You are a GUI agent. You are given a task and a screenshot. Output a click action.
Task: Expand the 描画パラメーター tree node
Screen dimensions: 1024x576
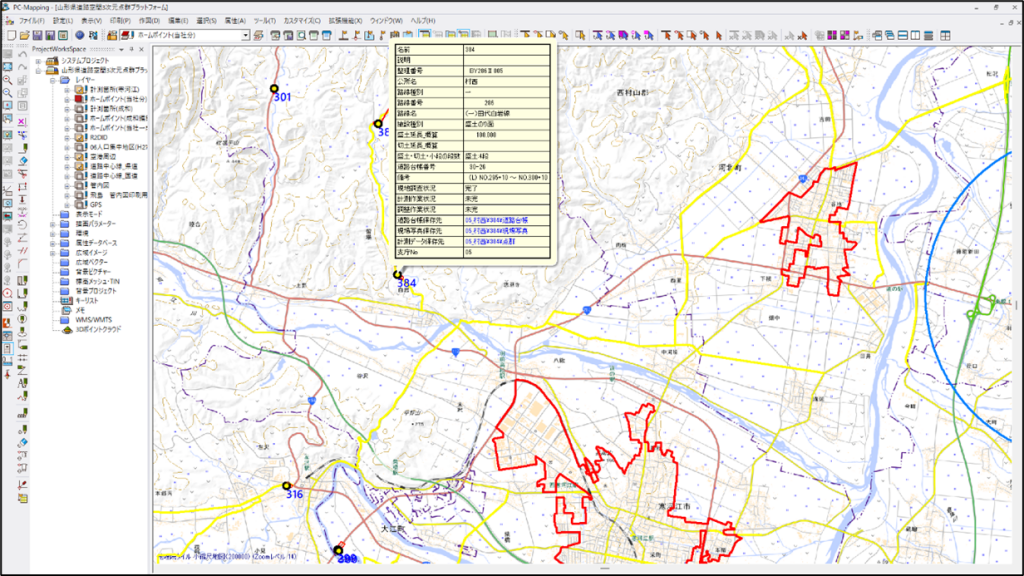pyautogui.click(x=53, y=224)
